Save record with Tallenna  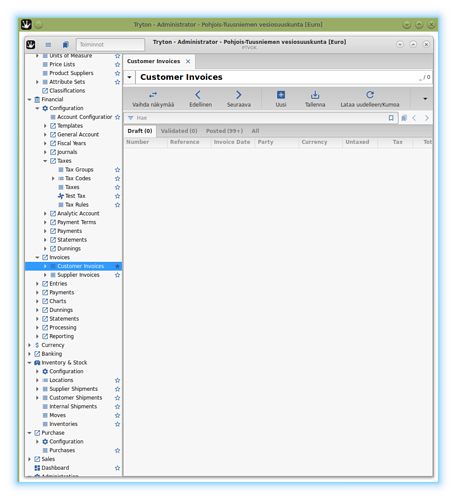click(315, 99)
